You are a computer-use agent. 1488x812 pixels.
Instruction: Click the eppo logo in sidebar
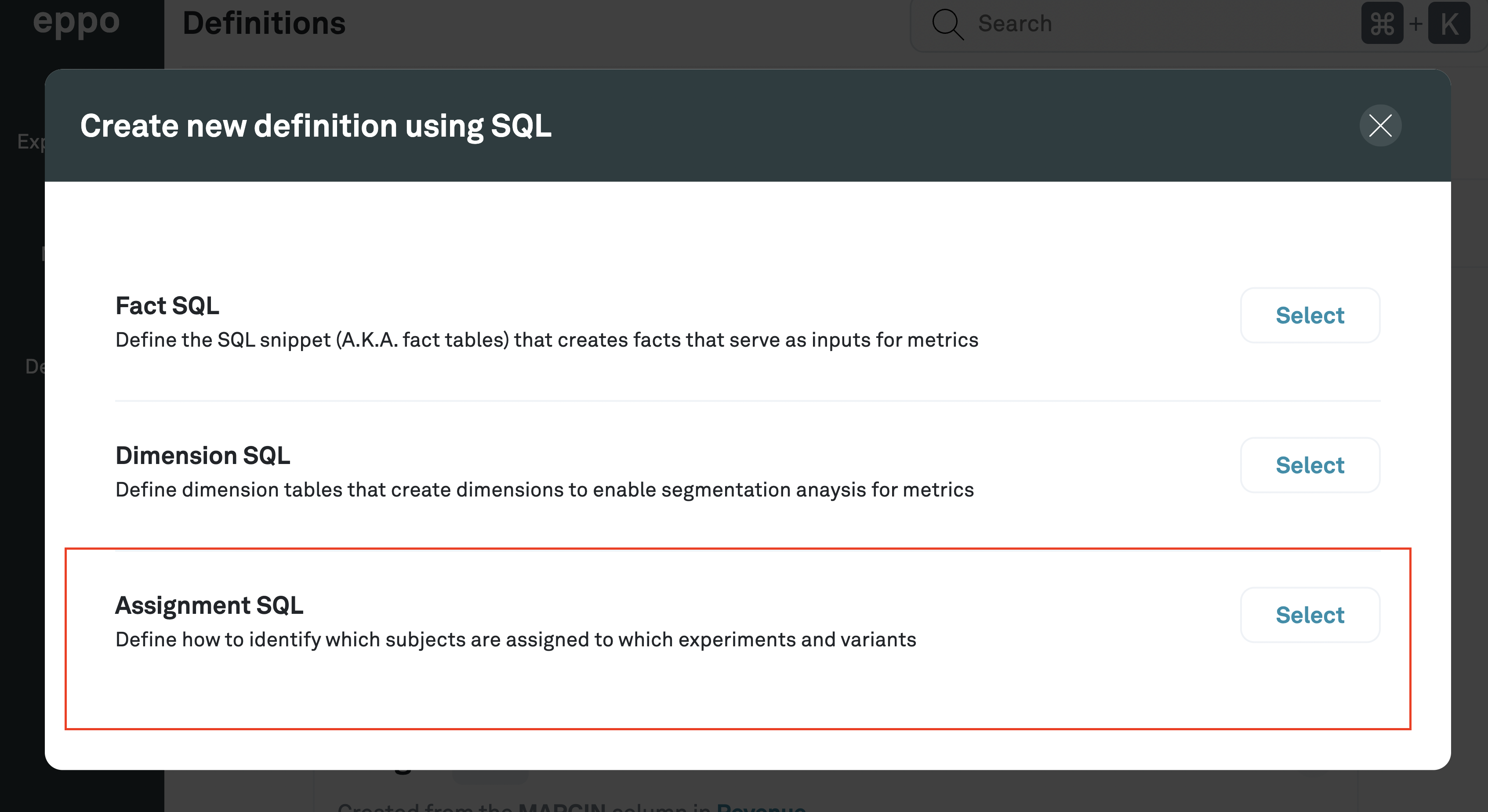click(x=76, y=23)
